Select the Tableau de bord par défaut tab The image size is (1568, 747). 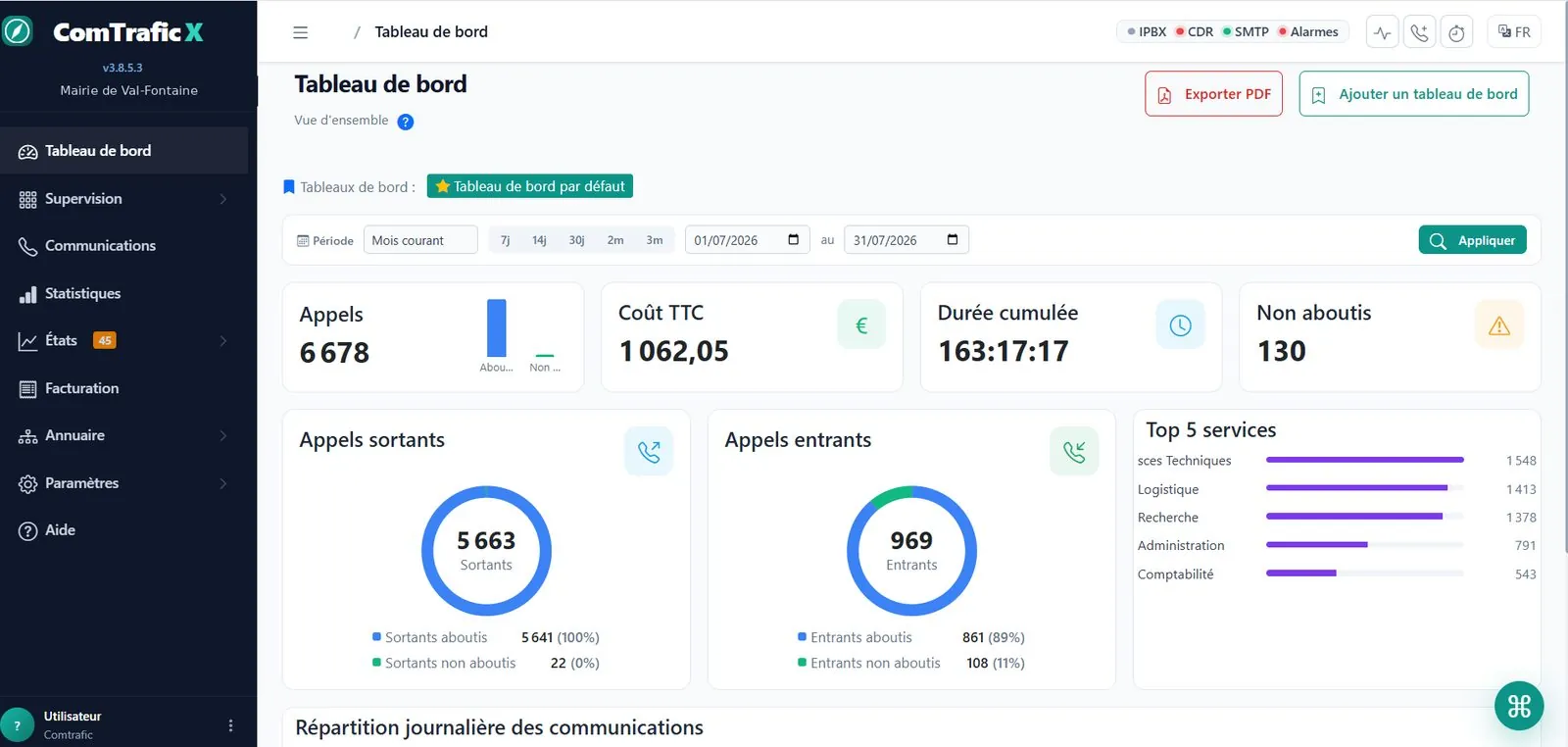[x=530, y=186]
